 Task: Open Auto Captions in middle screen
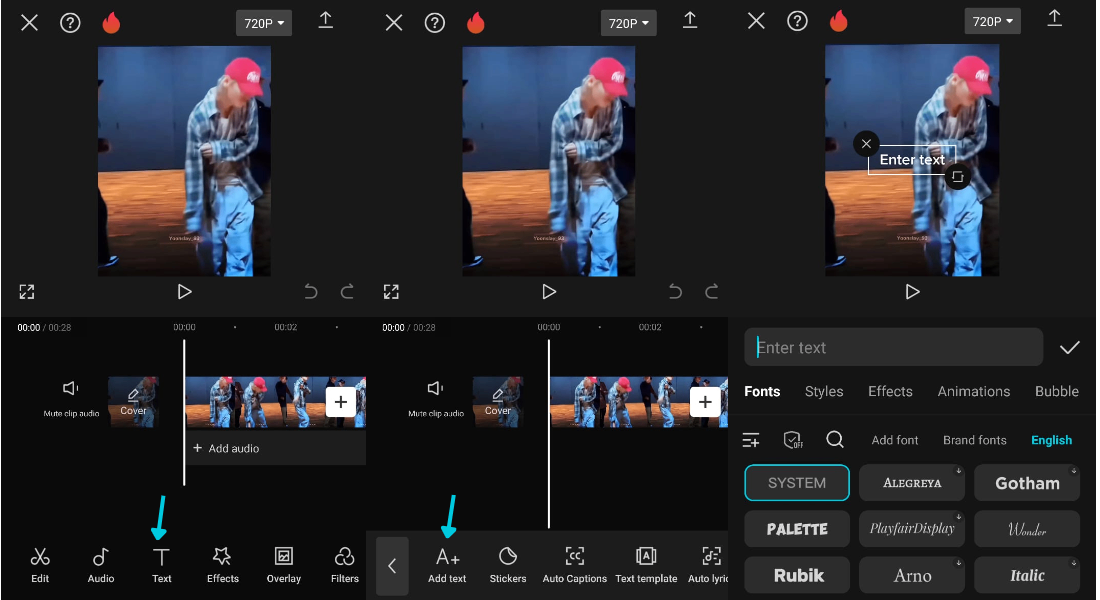coord(575,565)
